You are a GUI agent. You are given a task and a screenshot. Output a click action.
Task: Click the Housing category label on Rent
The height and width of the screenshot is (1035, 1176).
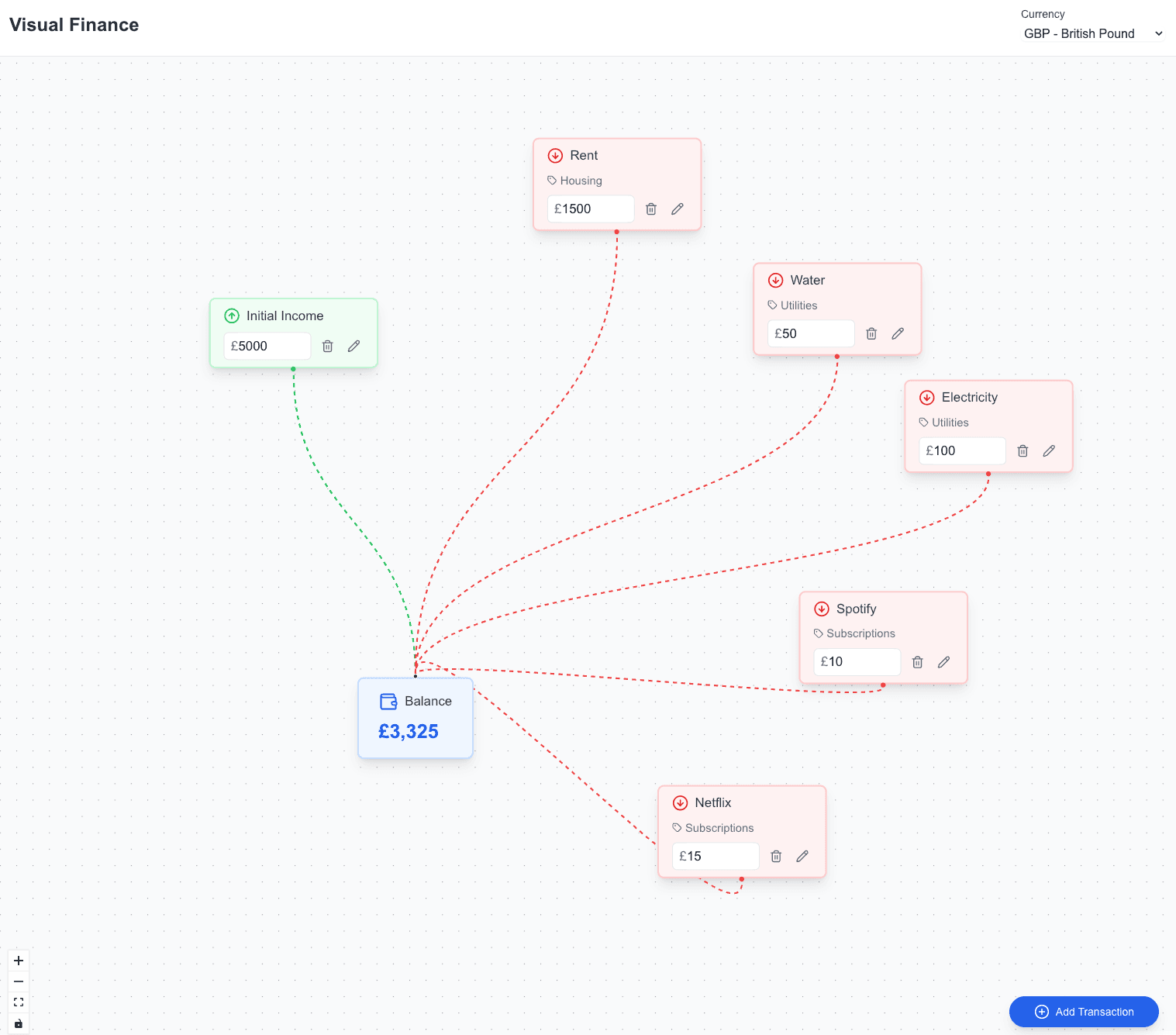point(581,180)
